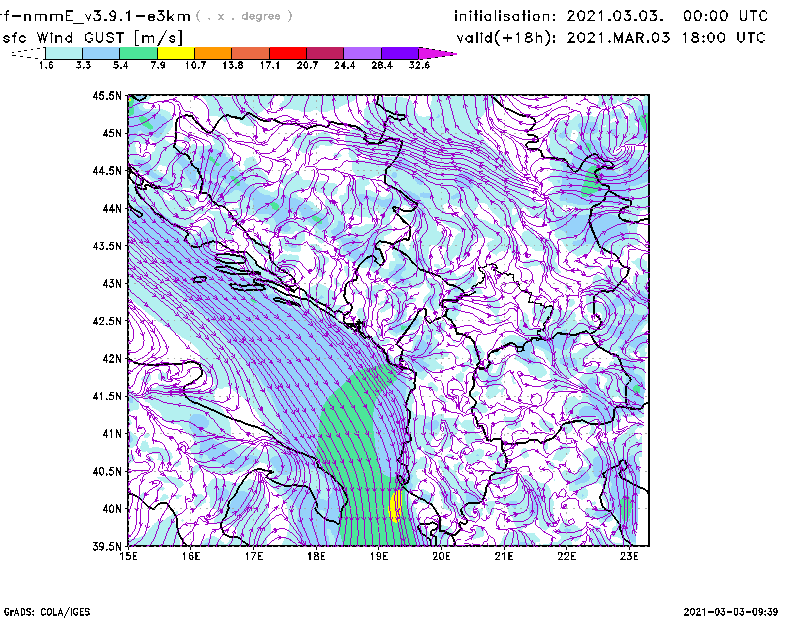Click the 41.5N latitude label
The width and height of the screenshot is (800, 618).
pos(107,396)
